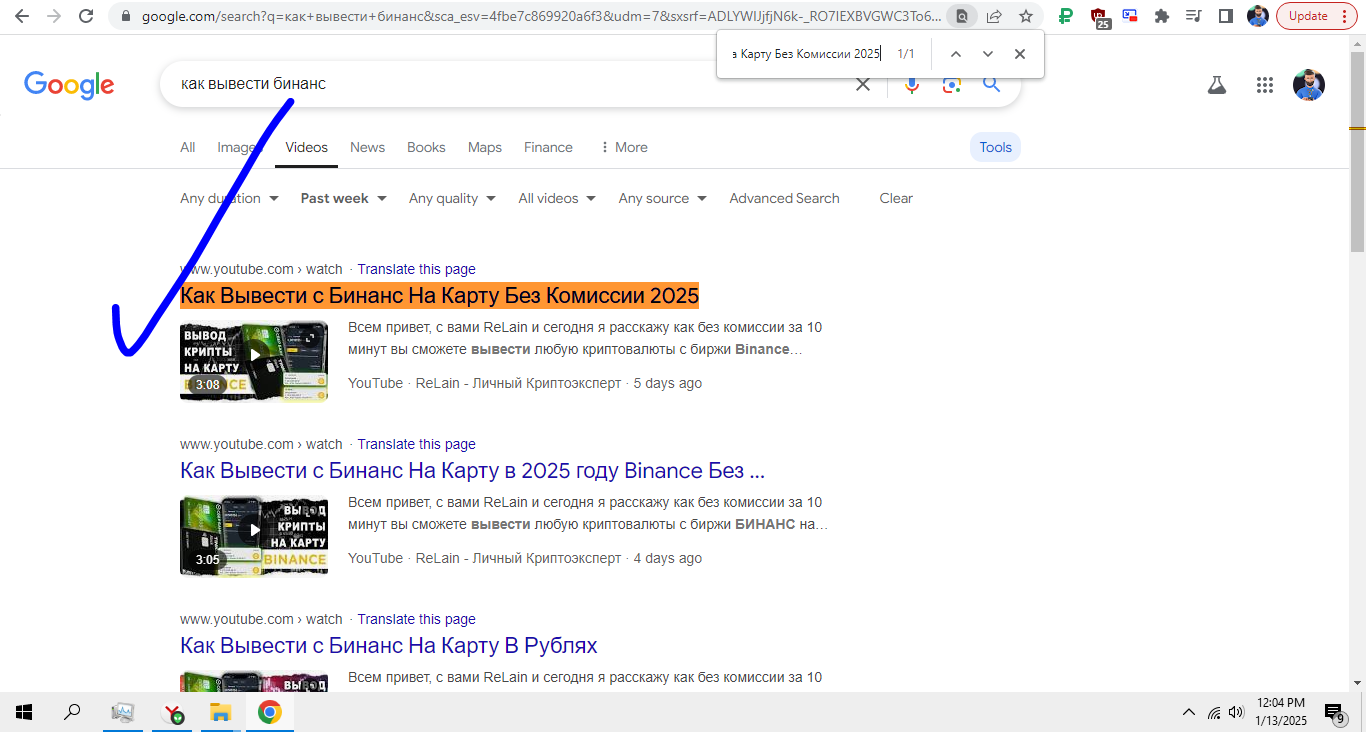The image size is (1366, 732).
Task: Click the browser forward arrow
Action: 54,16
